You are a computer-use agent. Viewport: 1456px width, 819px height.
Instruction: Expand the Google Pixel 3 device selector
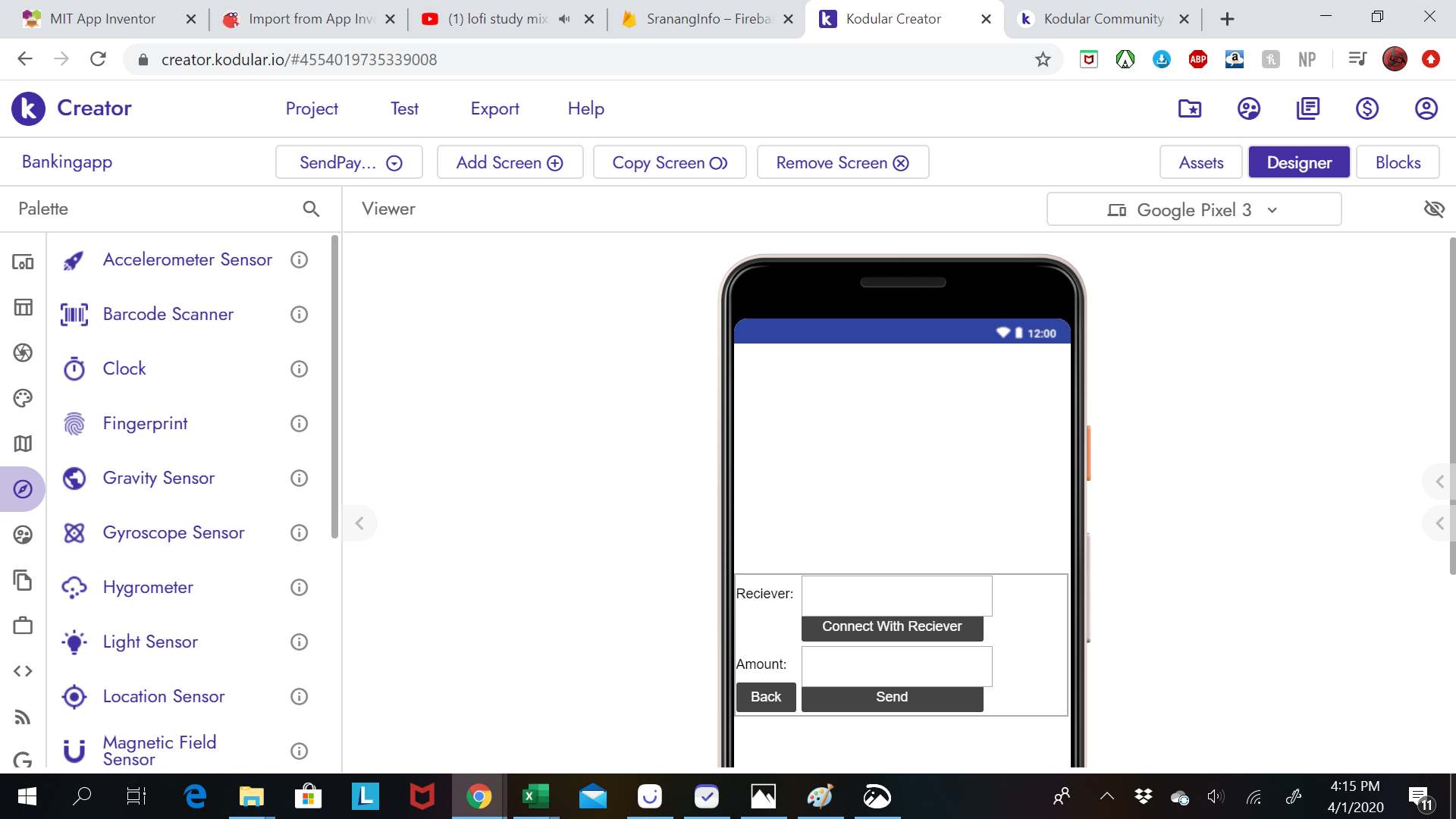1194,209
